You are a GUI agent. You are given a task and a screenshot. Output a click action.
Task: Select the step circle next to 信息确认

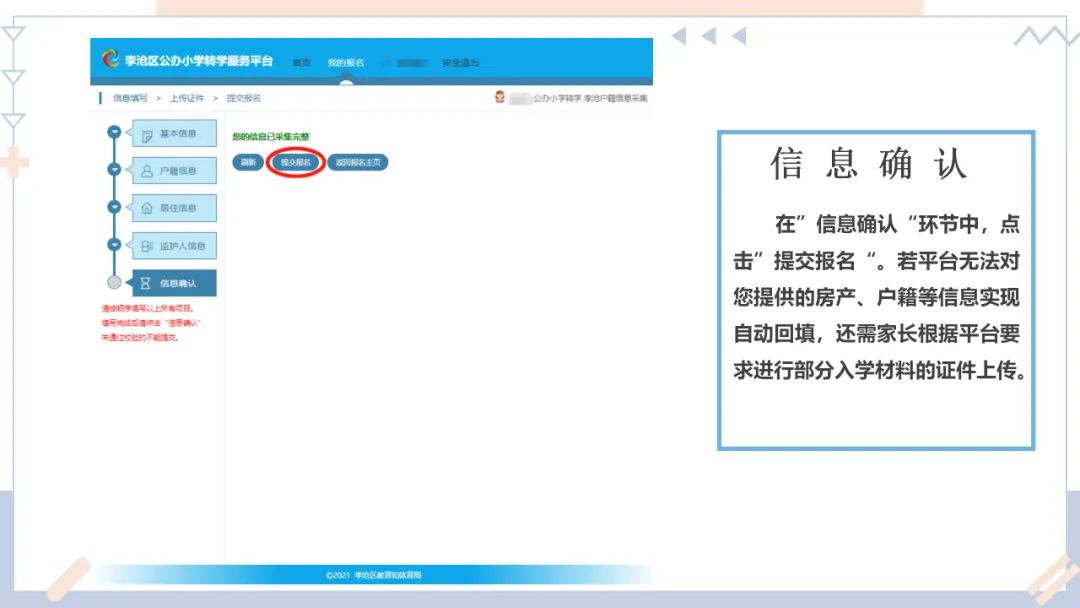(113, 280)
